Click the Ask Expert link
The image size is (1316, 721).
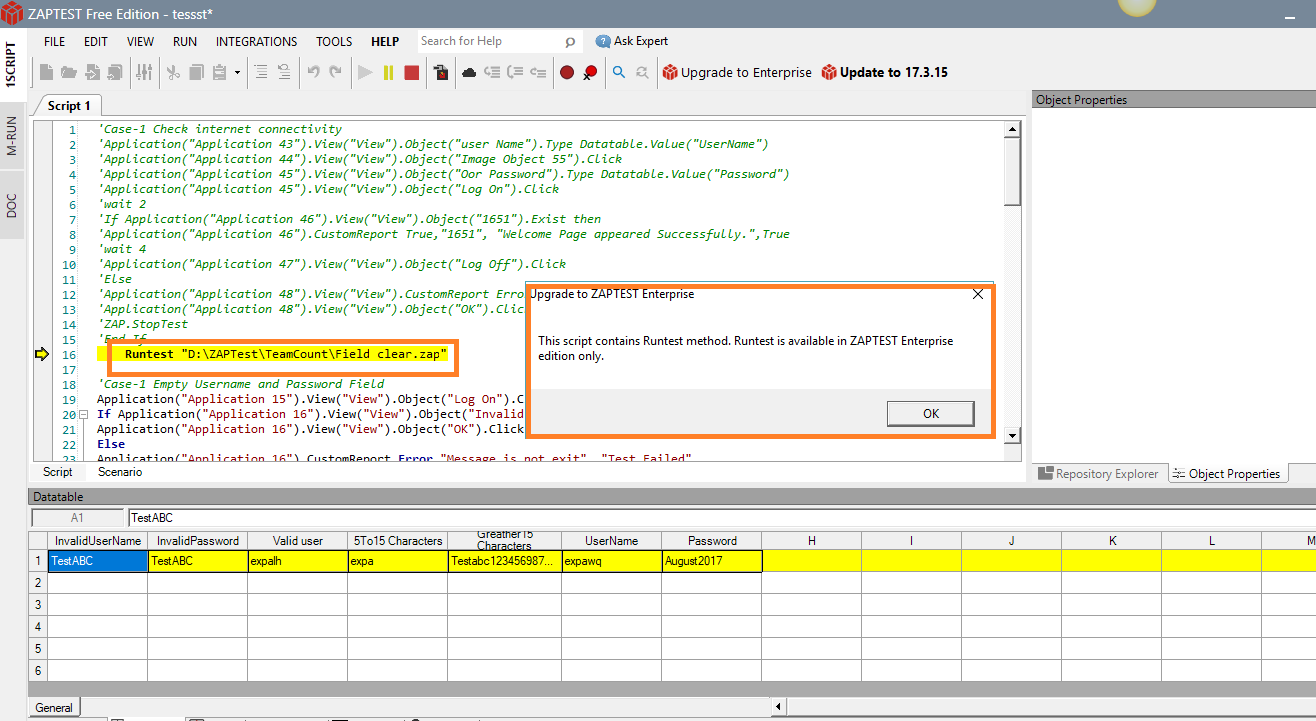point(632,41)
